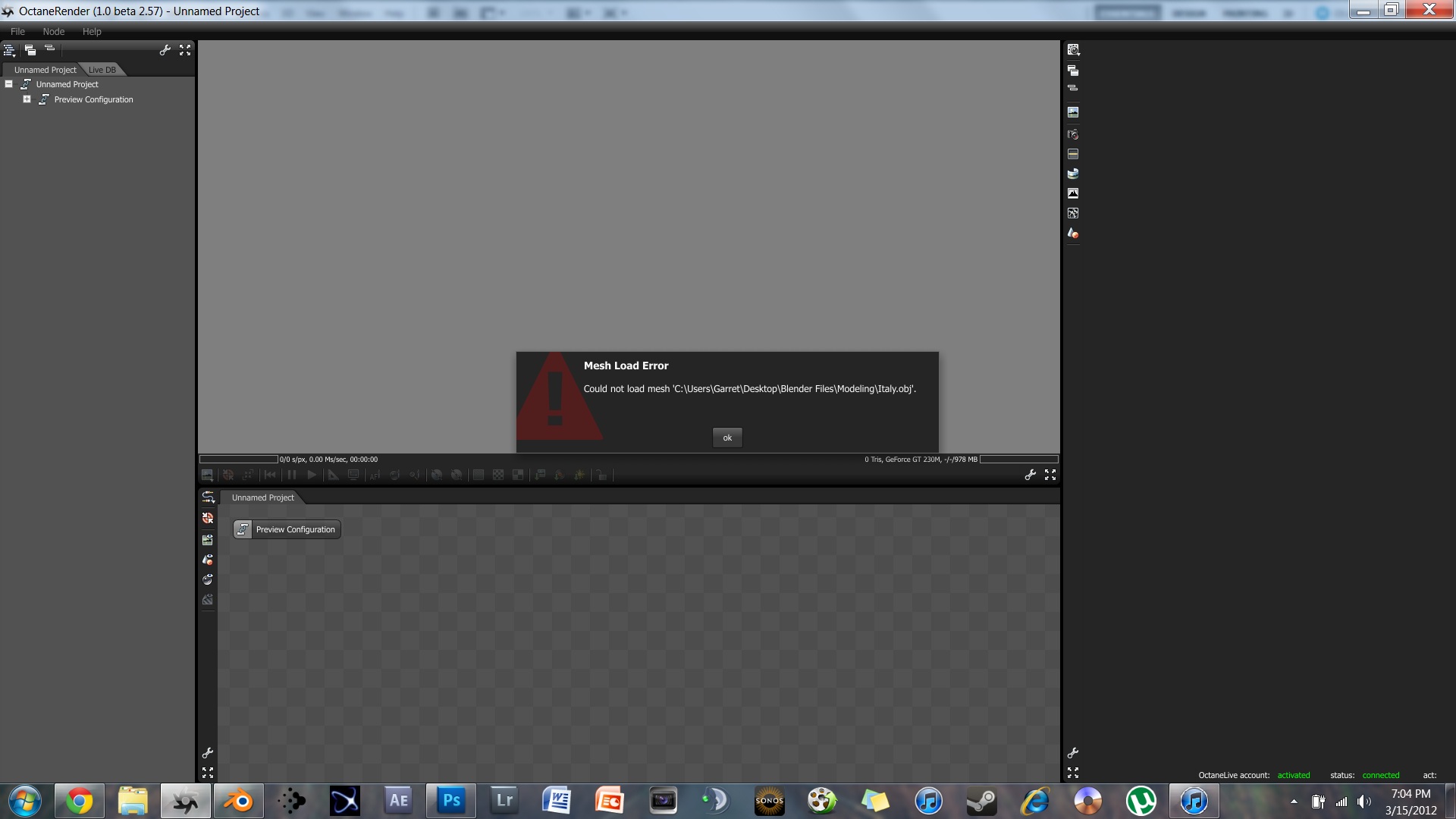Image resolution: width=1456 pixels, height=819 pixels.
Task: Maximize the render viewport with fullscreen icon
Action: click(x=1050, y=475)
